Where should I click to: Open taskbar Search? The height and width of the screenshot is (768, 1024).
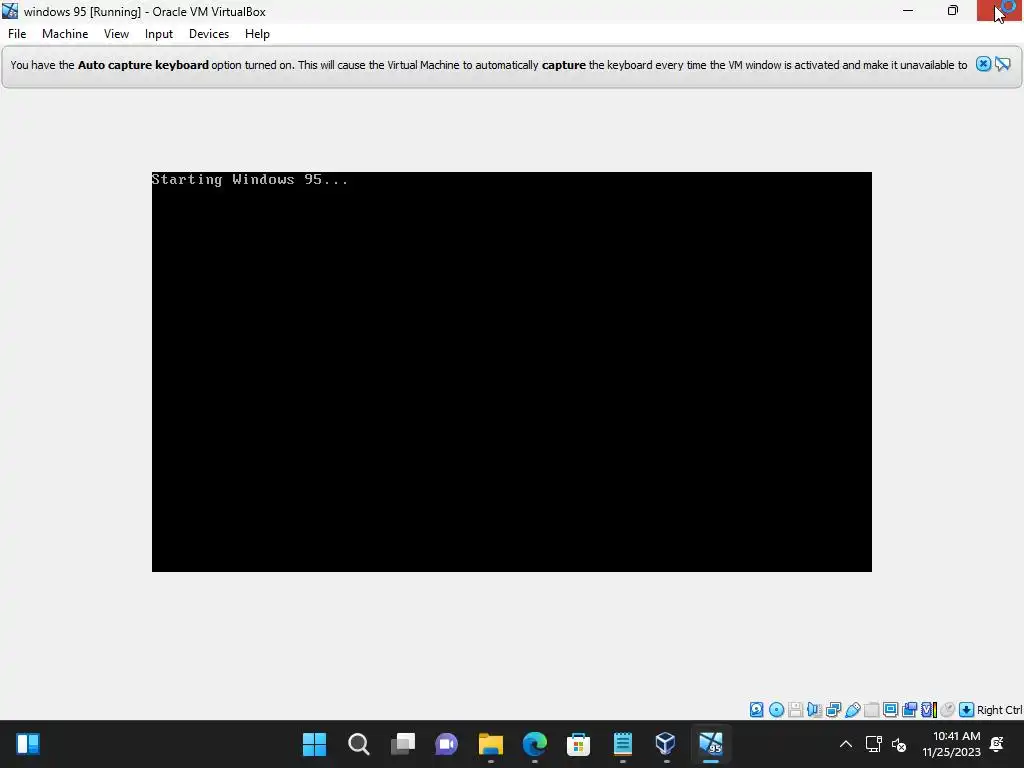359,744
